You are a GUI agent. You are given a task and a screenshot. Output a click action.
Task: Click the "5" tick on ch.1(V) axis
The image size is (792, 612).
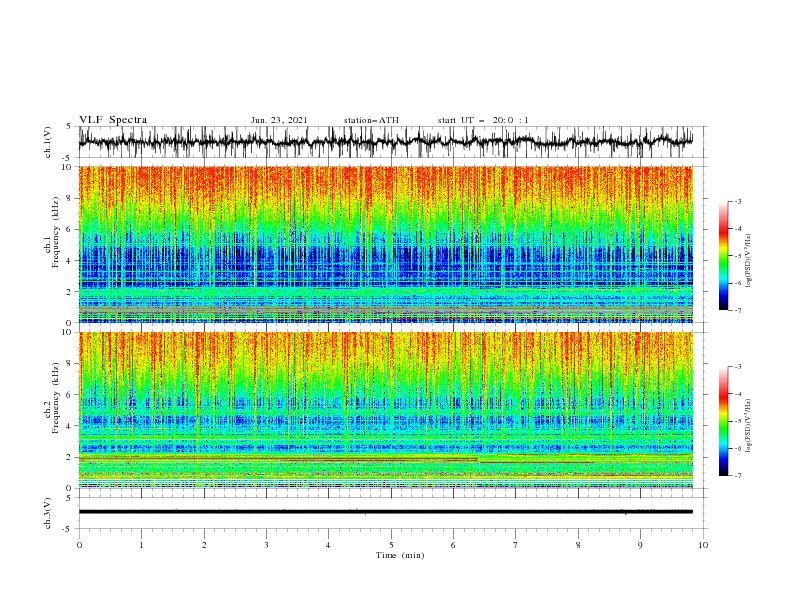pos(69,126)
